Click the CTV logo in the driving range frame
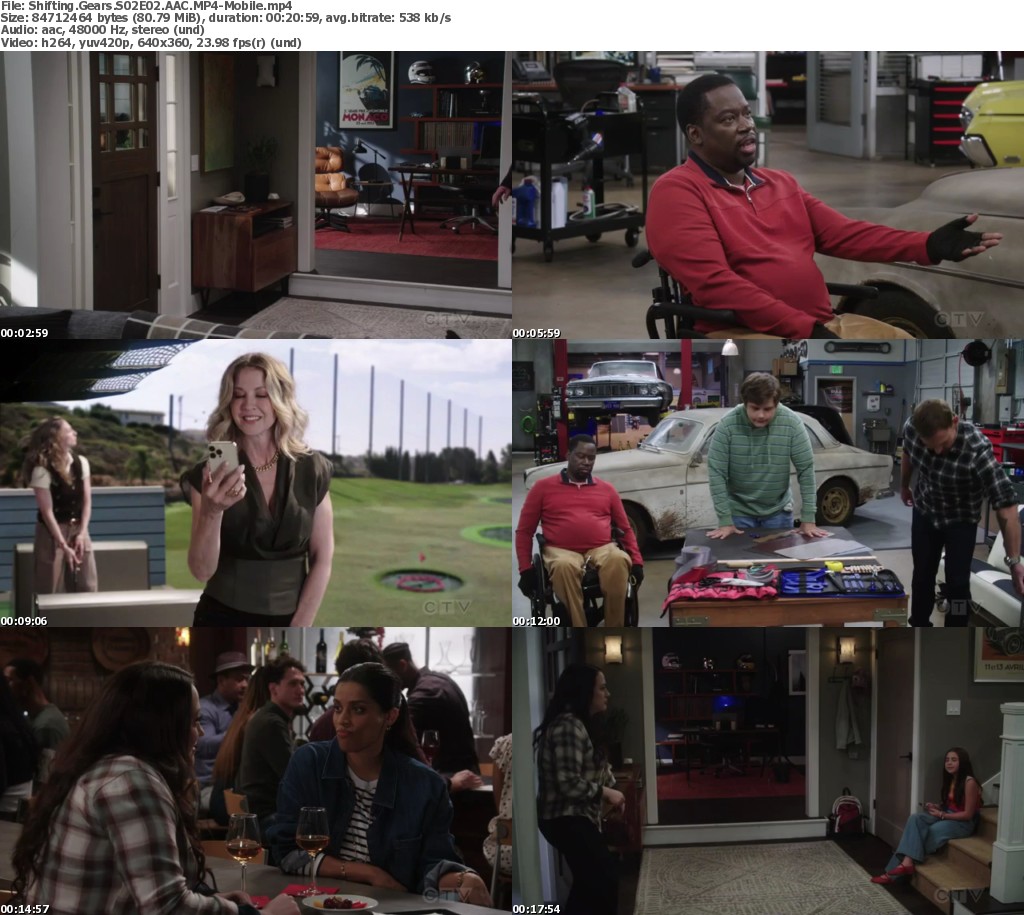The image size is (1024, 915). (x=445, y=607)
